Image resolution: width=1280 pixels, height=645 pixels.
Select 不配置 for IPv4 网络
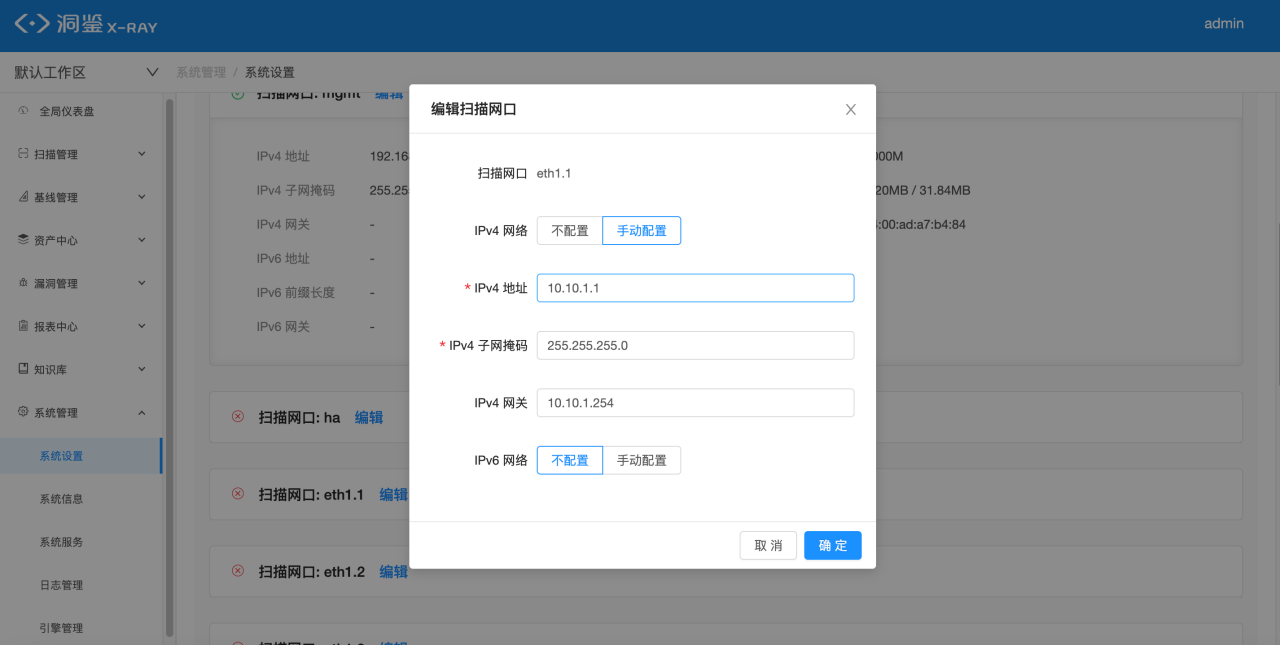click(570, 231)
